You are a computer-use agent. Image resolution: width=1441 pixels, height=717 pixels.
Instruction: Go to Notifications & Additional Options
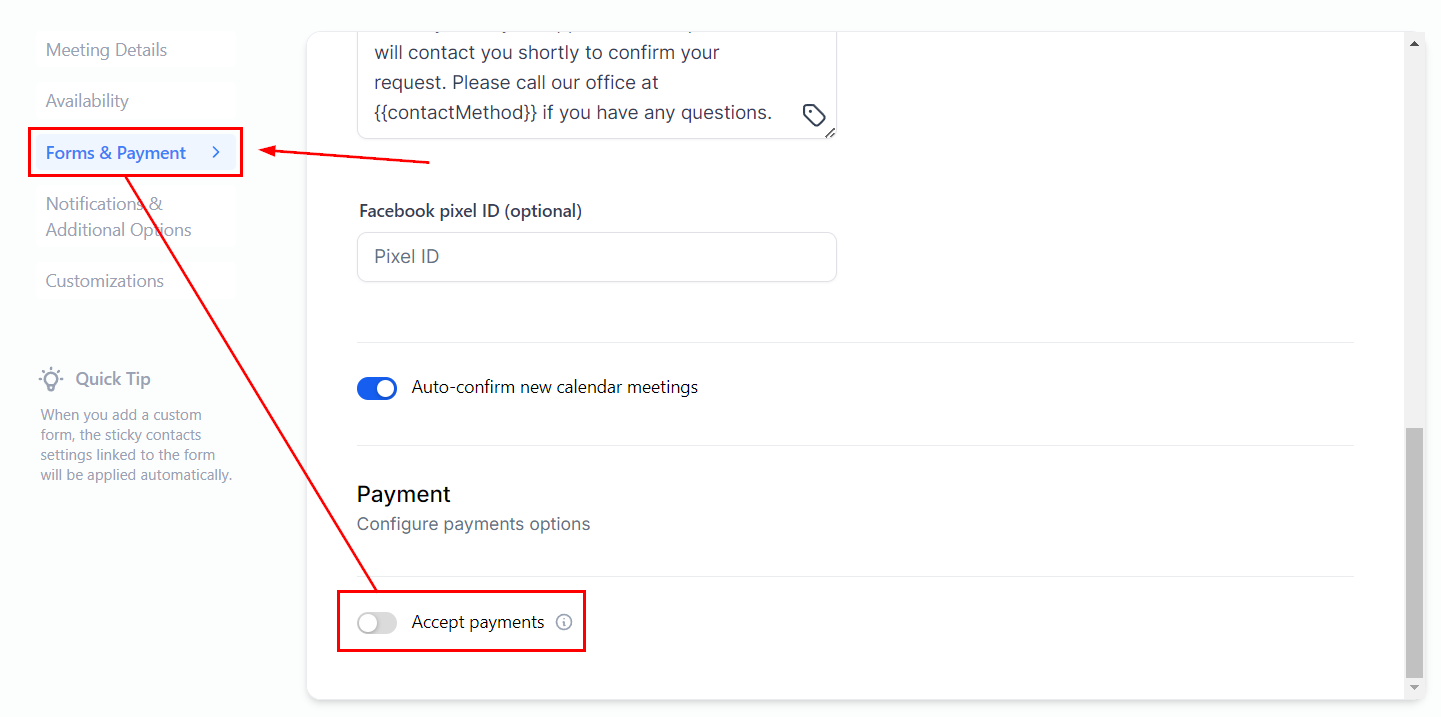[x=118, y=217]
